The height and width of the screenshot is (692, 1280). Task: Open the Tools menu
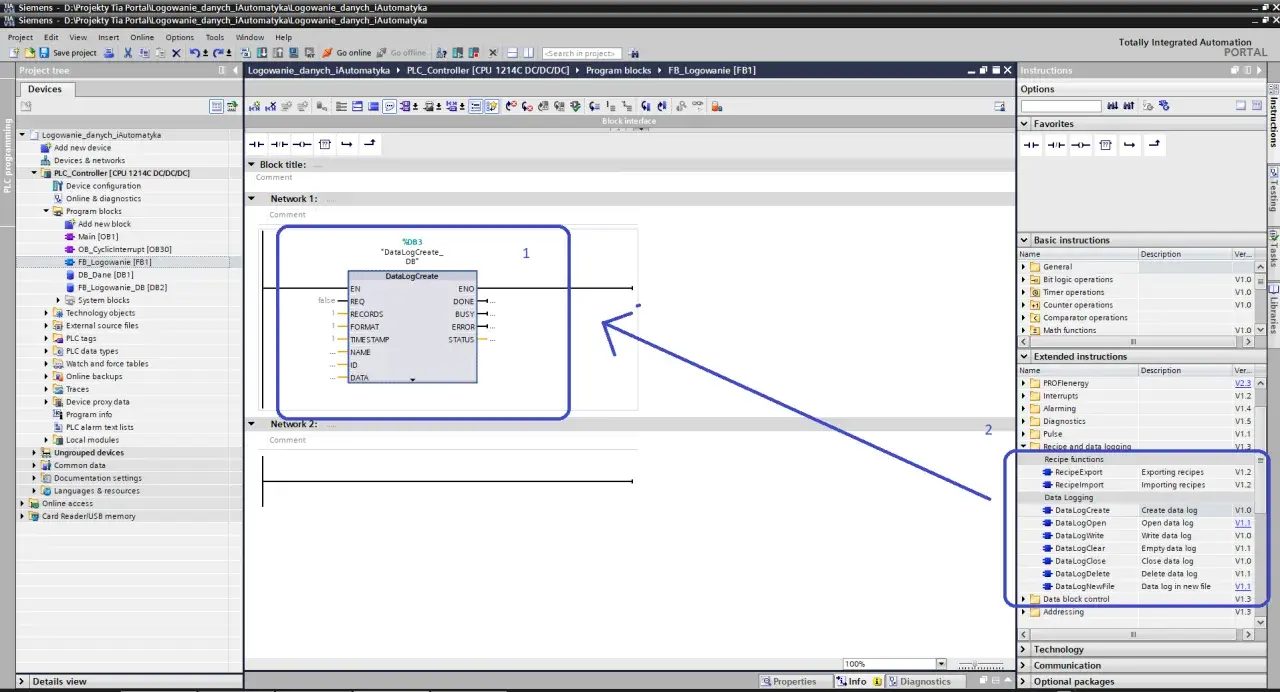tap(215, 37)
